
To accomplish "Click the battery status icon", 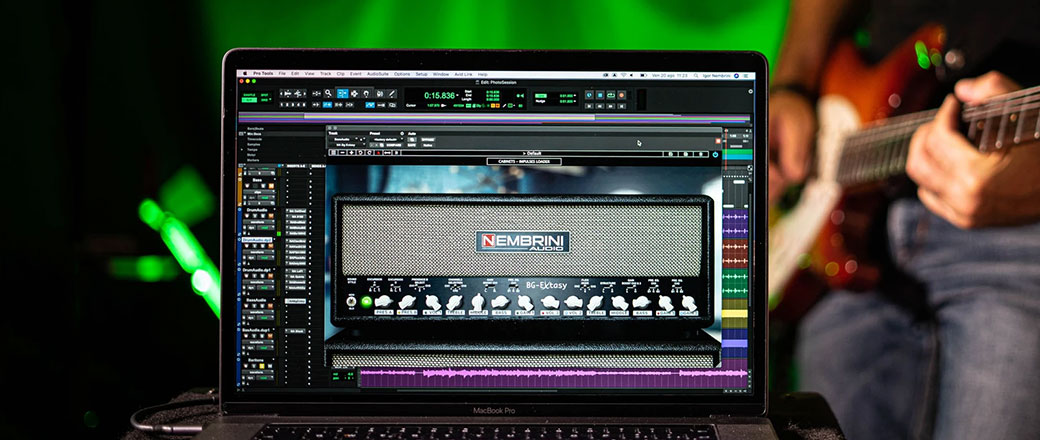I will pyautogui.click(x=643, y=75).
